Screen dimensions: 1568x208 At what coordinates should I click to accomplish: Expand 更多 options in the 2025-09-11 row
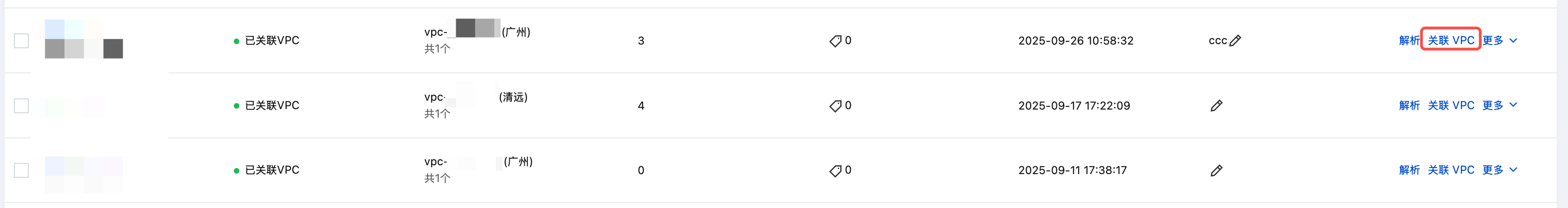click(1499, 170)
